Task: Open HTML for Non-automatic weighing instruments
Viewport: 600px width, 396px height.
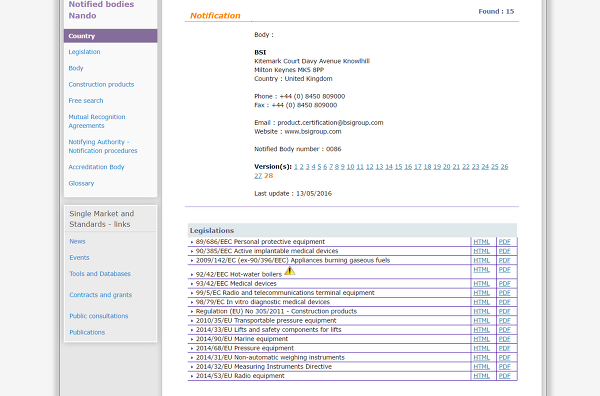Action: coord(481,357)
